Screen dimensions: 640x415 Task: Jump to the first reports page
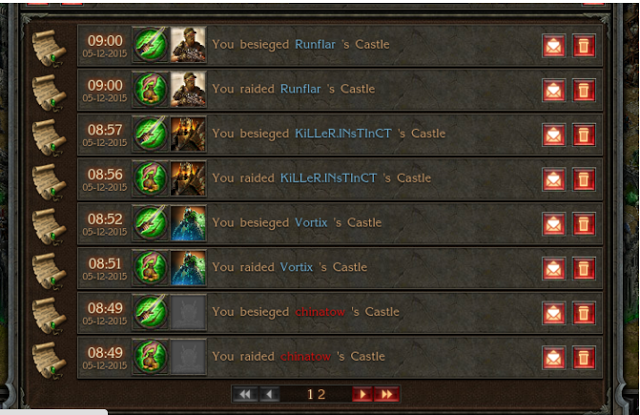click(245, 394)
